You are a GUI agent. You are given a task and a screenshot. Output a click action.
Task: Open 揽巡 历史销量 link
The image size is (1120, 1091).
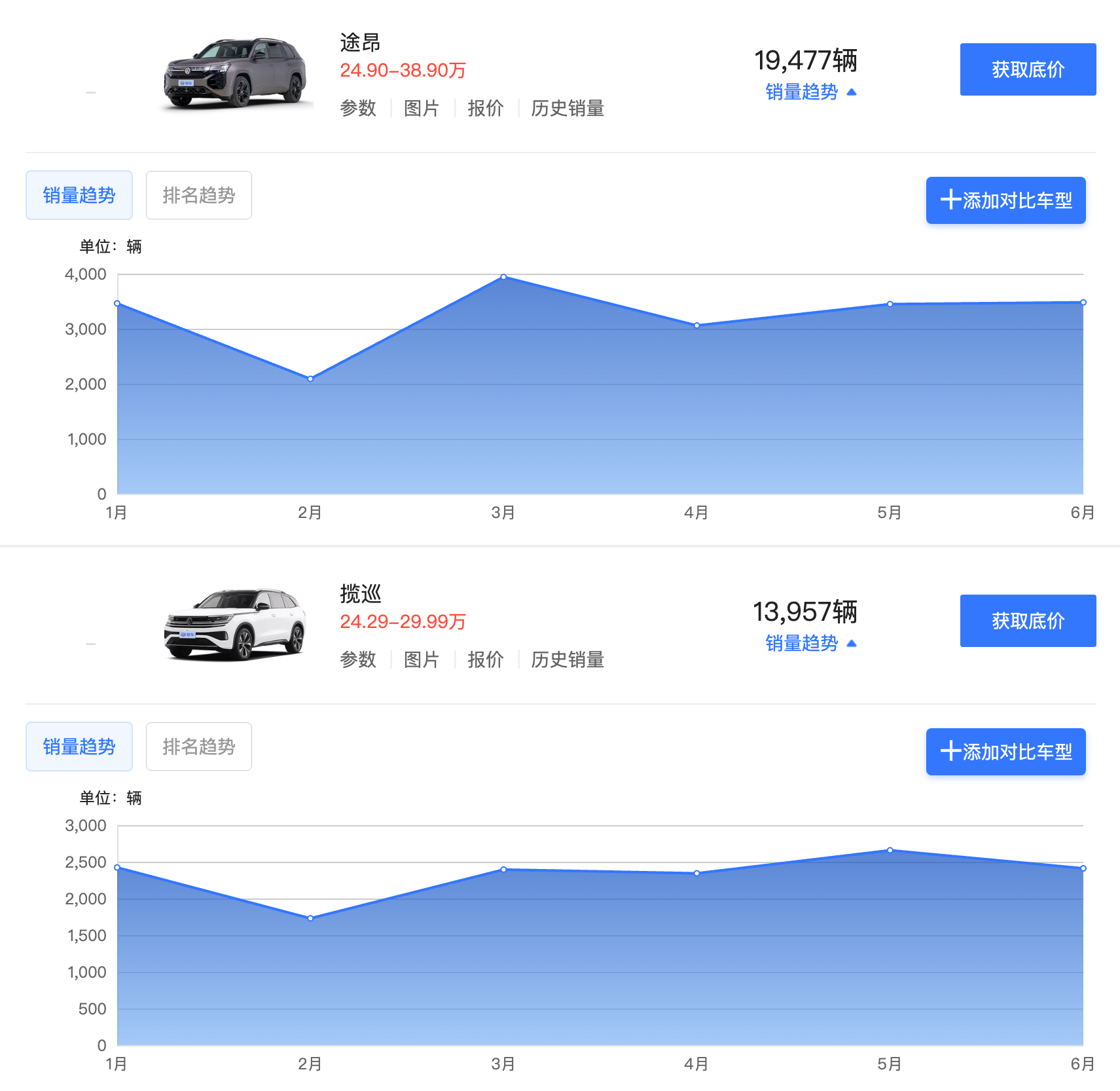pyautogui.click(x=567, y=659)
